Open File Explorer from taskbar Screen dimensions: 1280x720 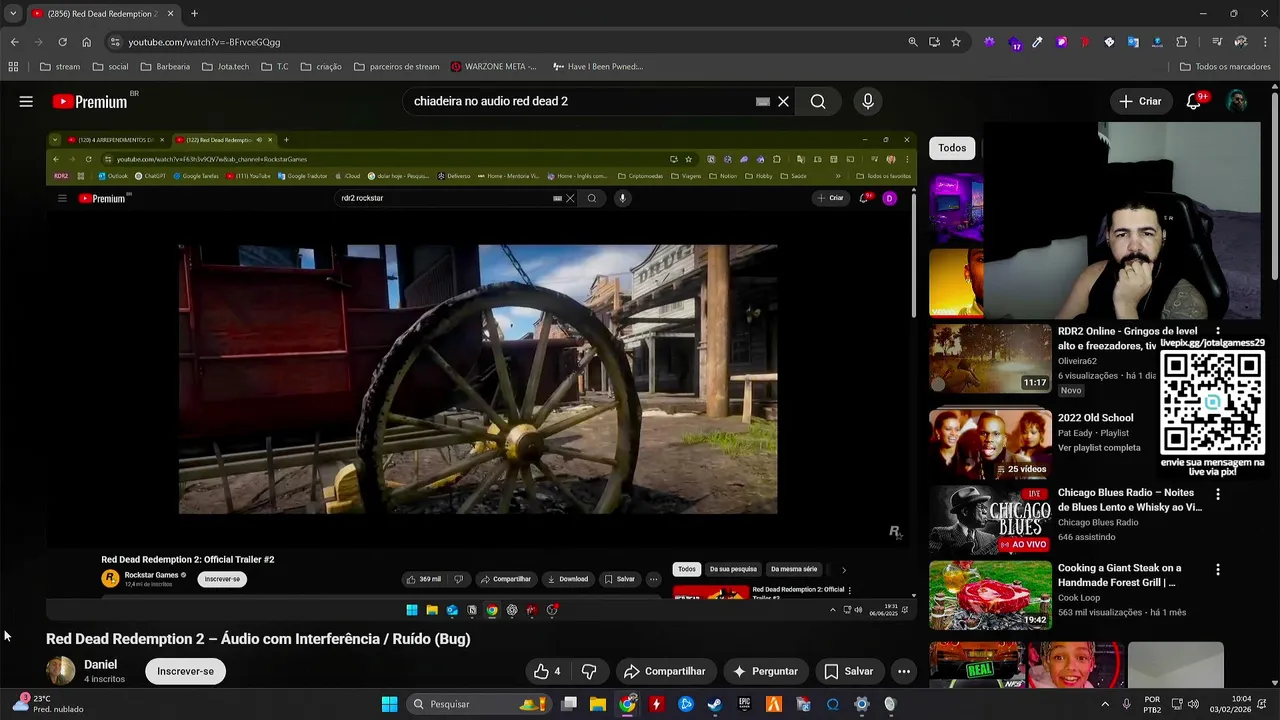click(x=597, y=704)
